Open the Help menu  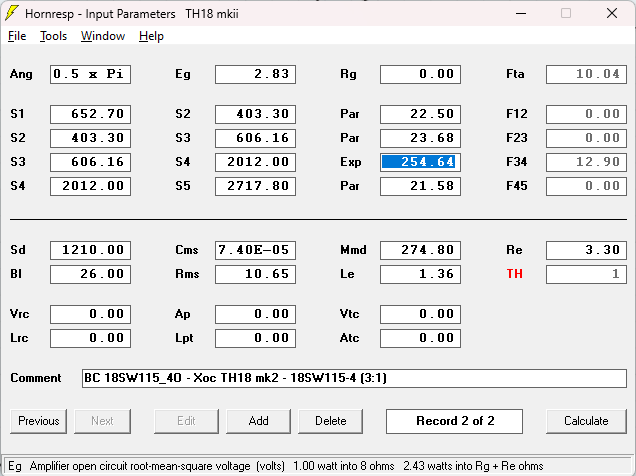click(x=151, y=36)
